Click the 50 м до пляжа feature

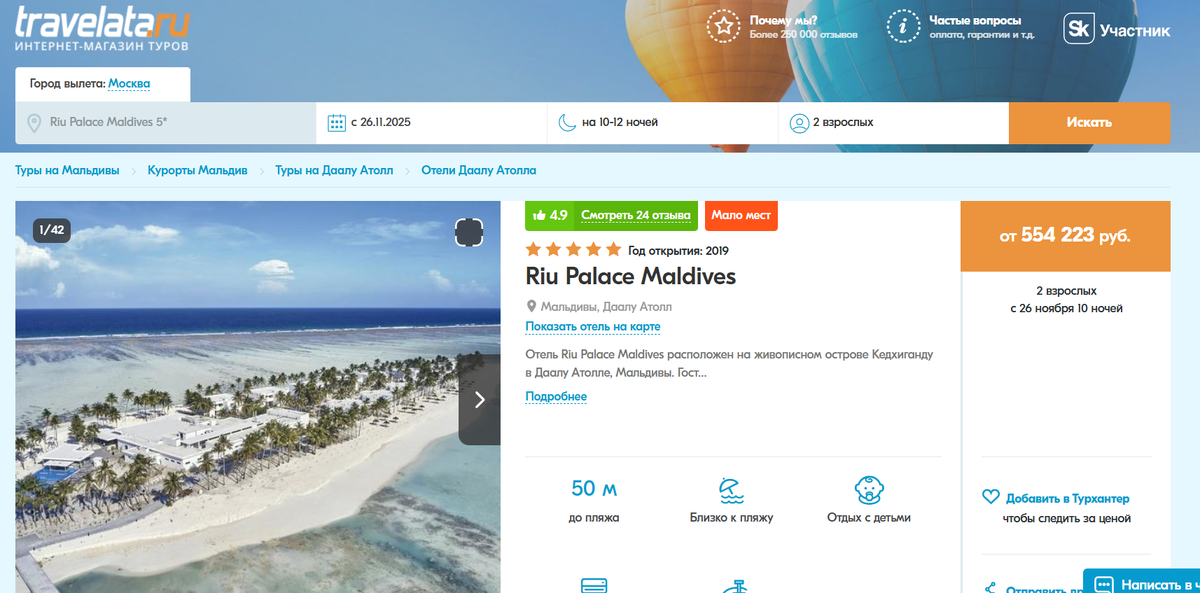[x=594, y=500]
